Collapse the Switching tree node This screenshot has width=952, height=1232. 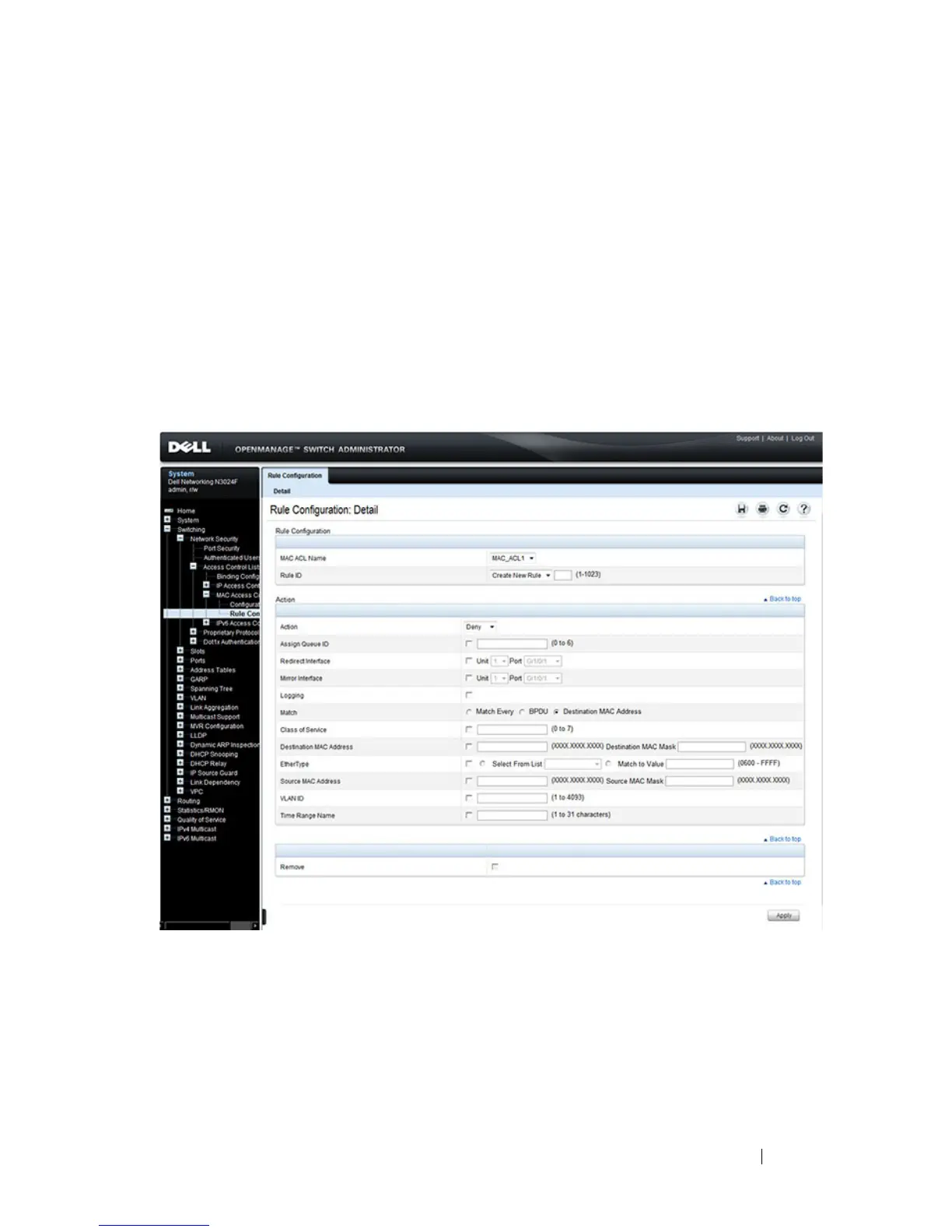coord(167,529)
